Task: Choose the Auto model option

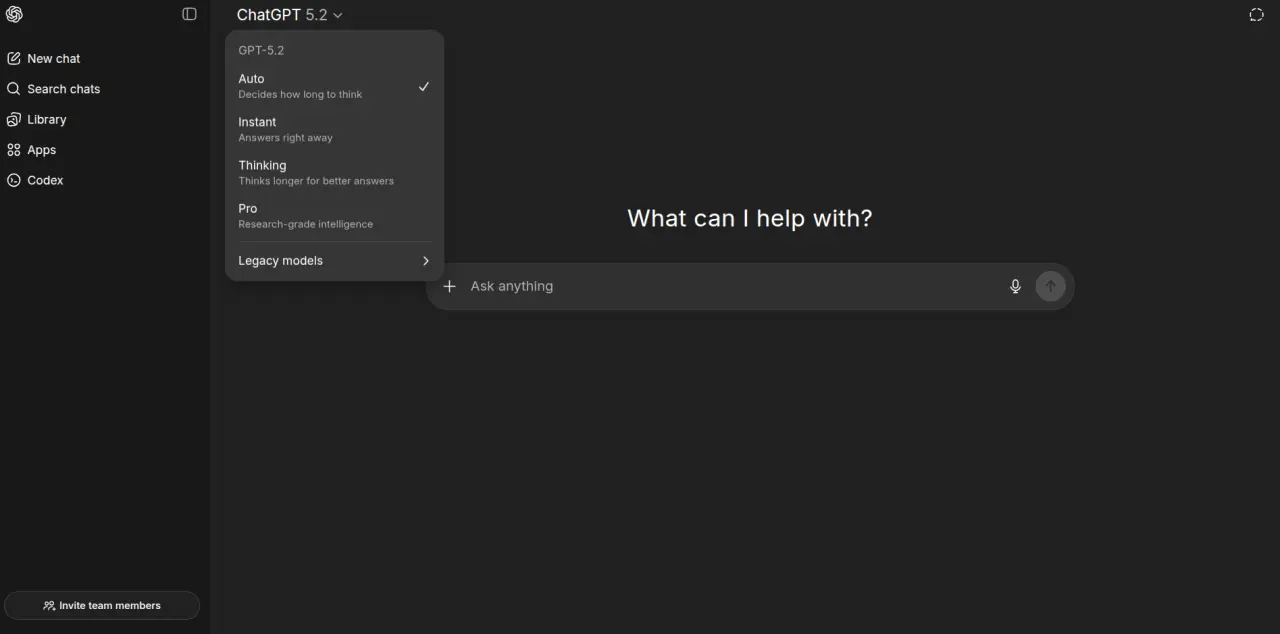Action: pos(334,86)
